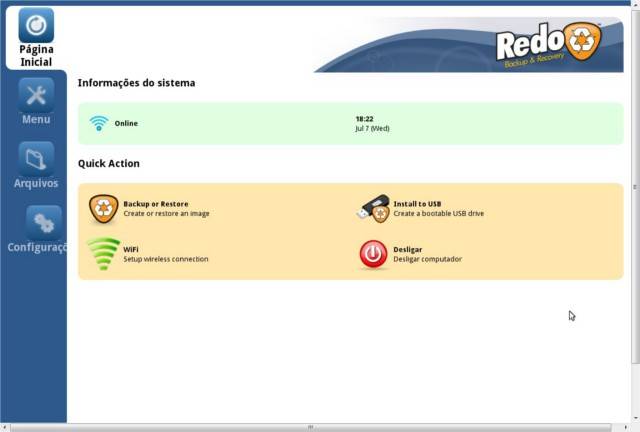Click the horizontal scrollbar at the bottom
640x432 pixels.
(x=310, y=428)
